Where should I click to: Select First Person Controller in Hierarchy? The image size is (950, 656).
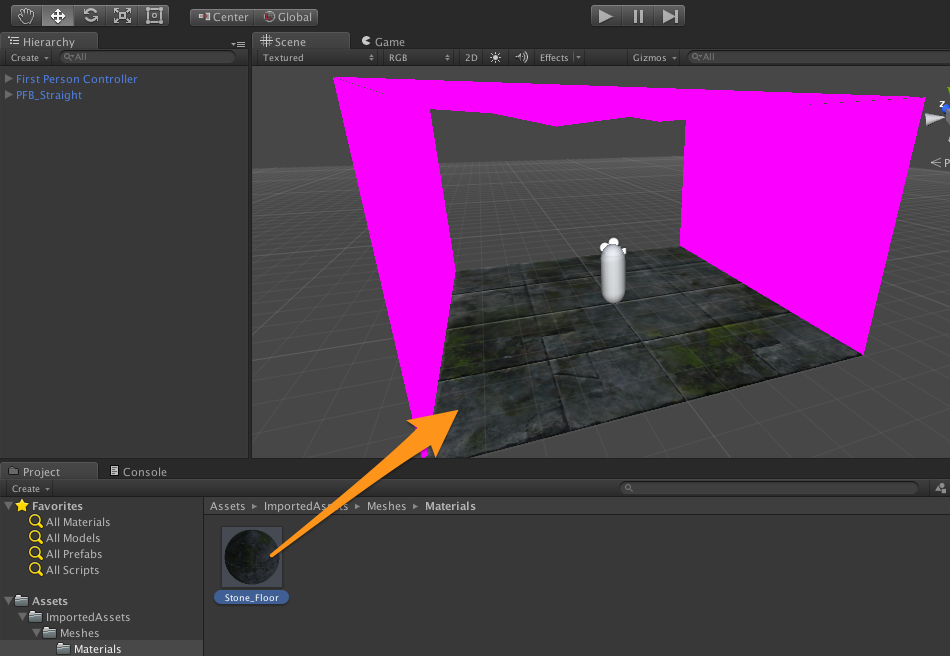click(76, 79)
